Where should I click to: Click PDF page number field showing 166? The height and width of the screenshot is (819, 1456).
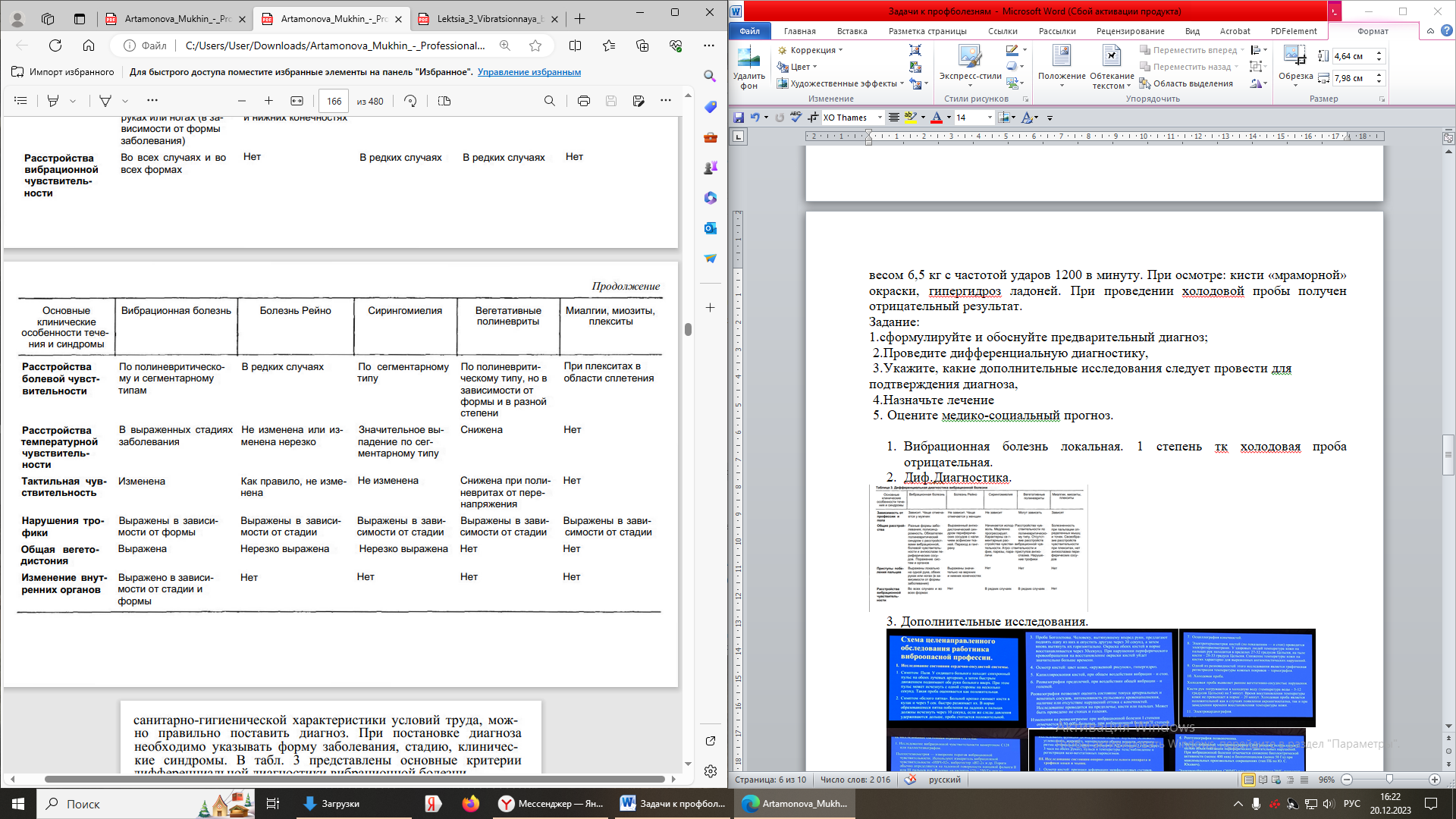pos(334,101)
